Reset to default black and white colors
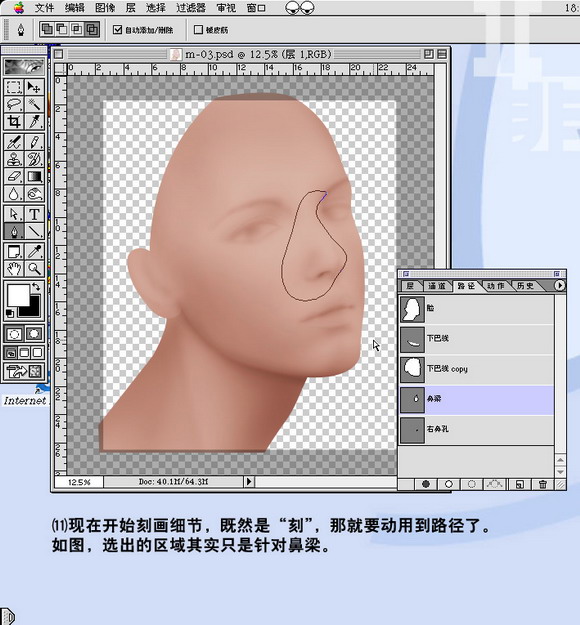This screenshot has width=580, height=625. pos(10,314)
